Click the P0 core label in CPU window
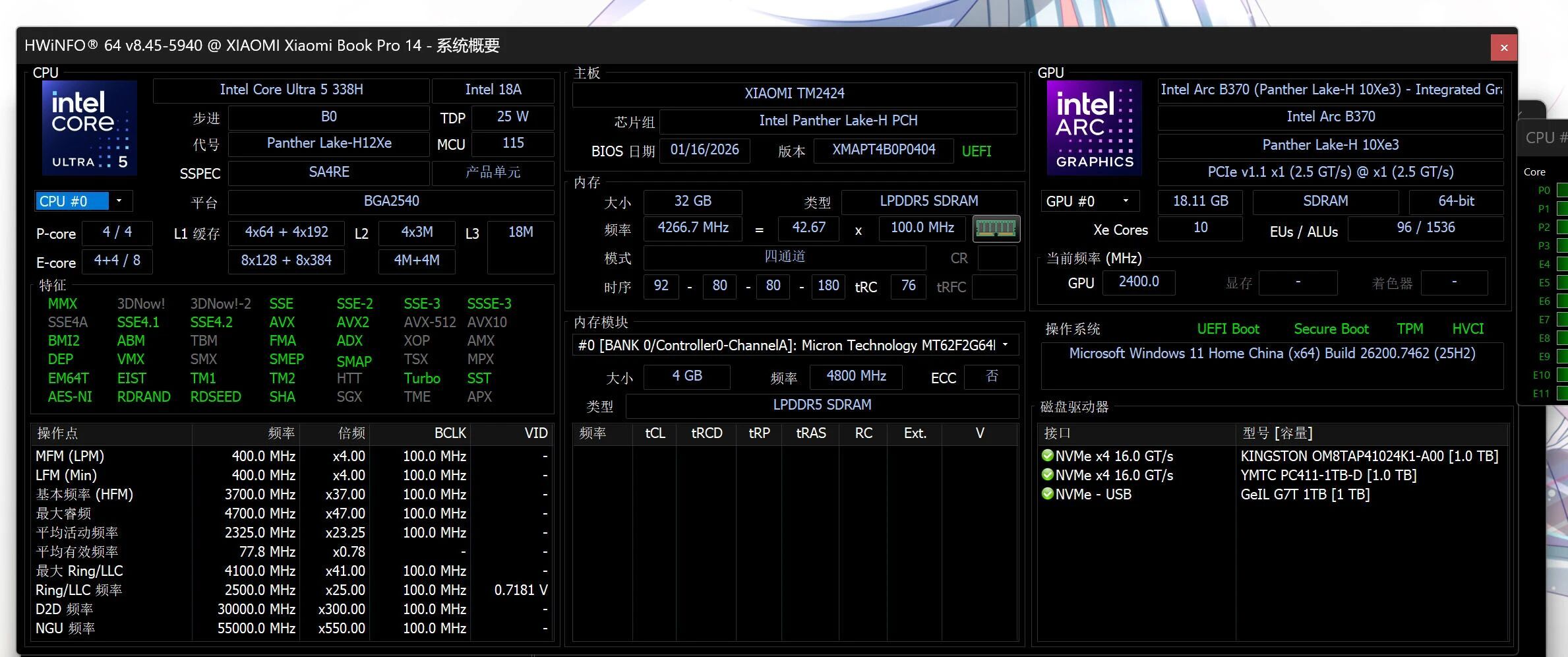1568x657 pixels. 1544,191
